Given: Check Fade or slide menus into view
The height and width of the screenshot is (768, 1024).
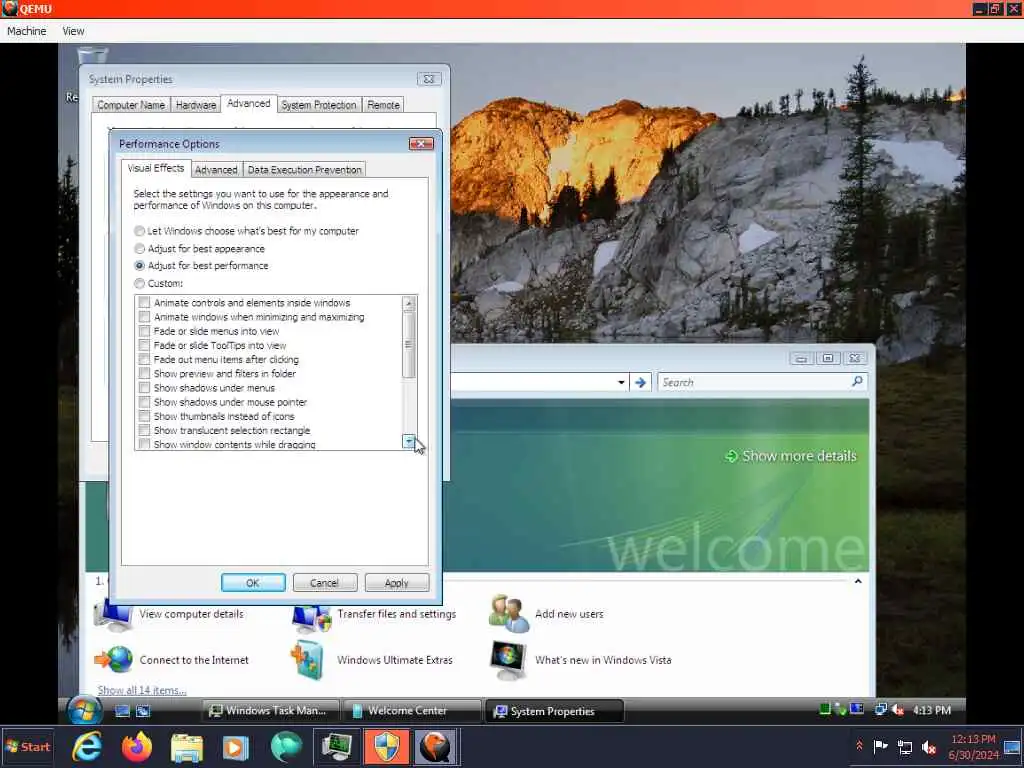Looking at the screenshot, I should (x=144, y=331).
